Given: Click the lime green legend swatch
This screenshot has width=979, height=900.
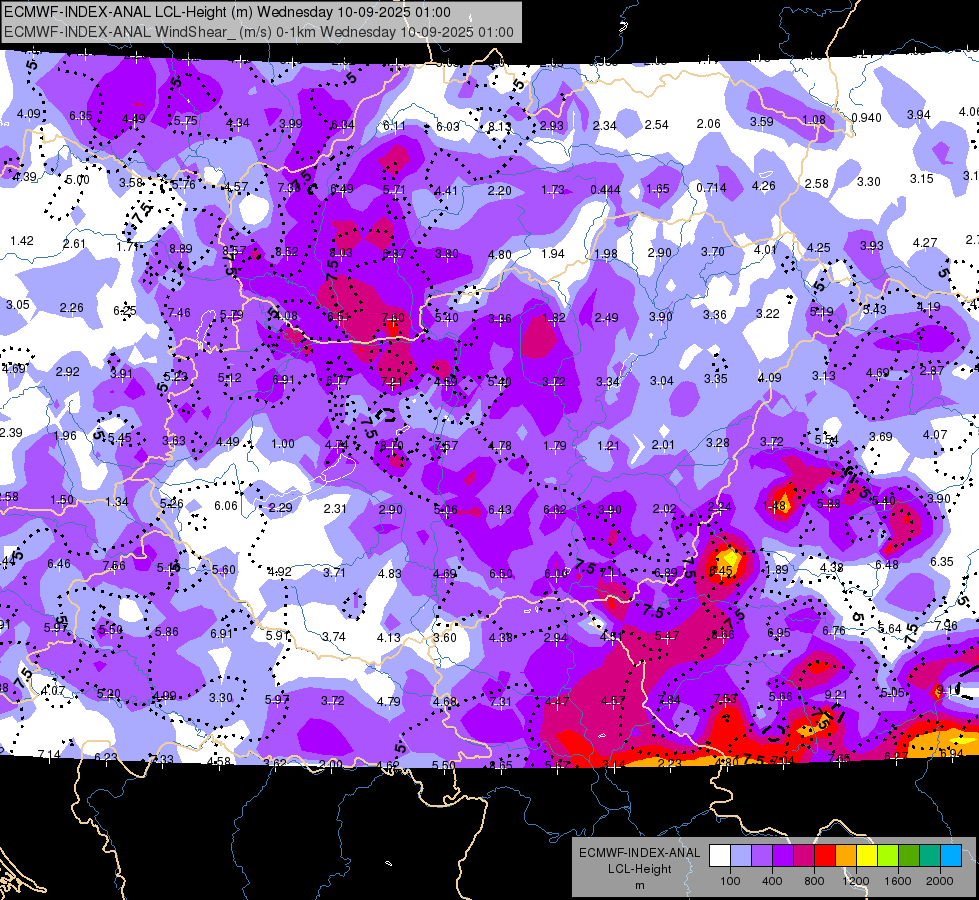Looking at the screenshot, I should click(888, 856).
